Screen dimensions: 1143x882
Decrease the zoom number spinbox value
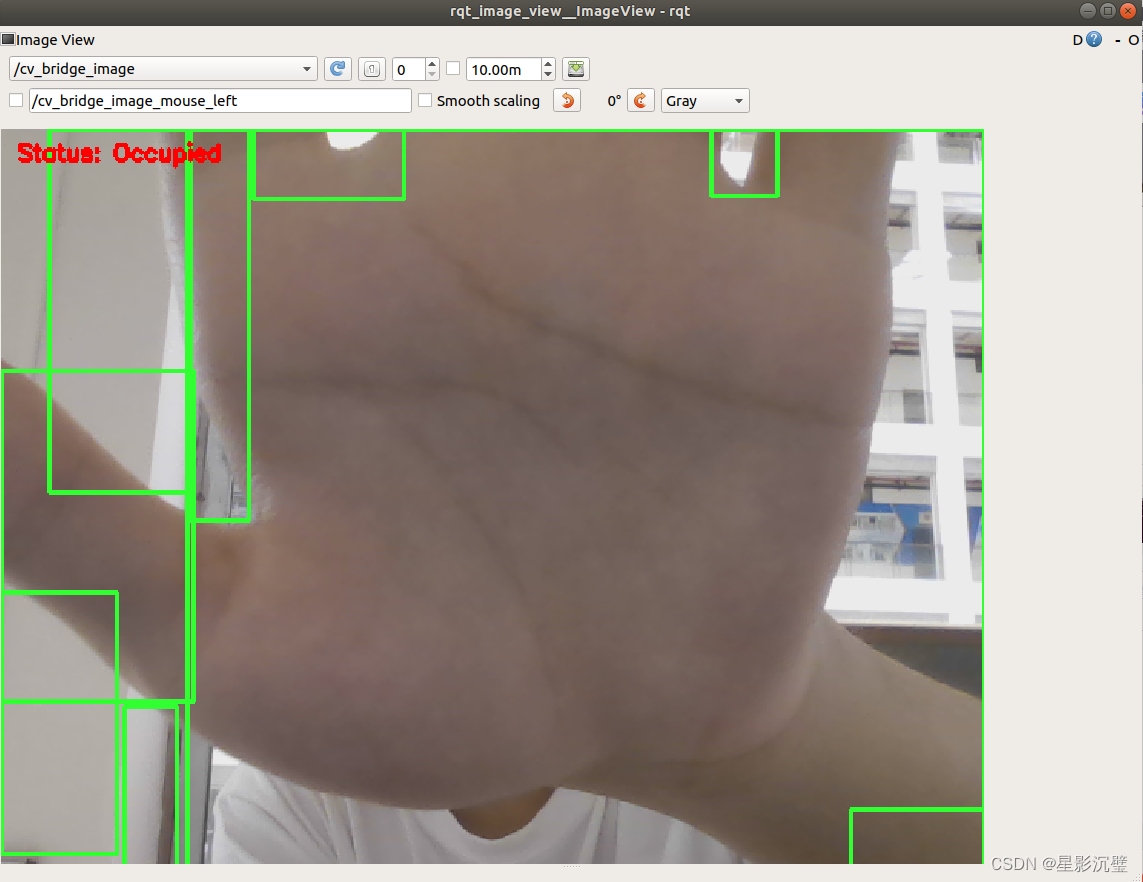click(x=432, y=74)
